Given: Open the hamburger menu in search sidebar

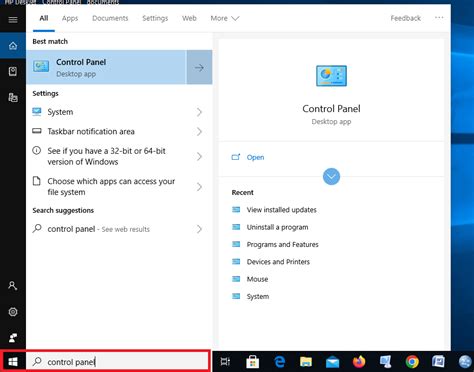Looking at the screenshot, I should [x=13, y=20].
